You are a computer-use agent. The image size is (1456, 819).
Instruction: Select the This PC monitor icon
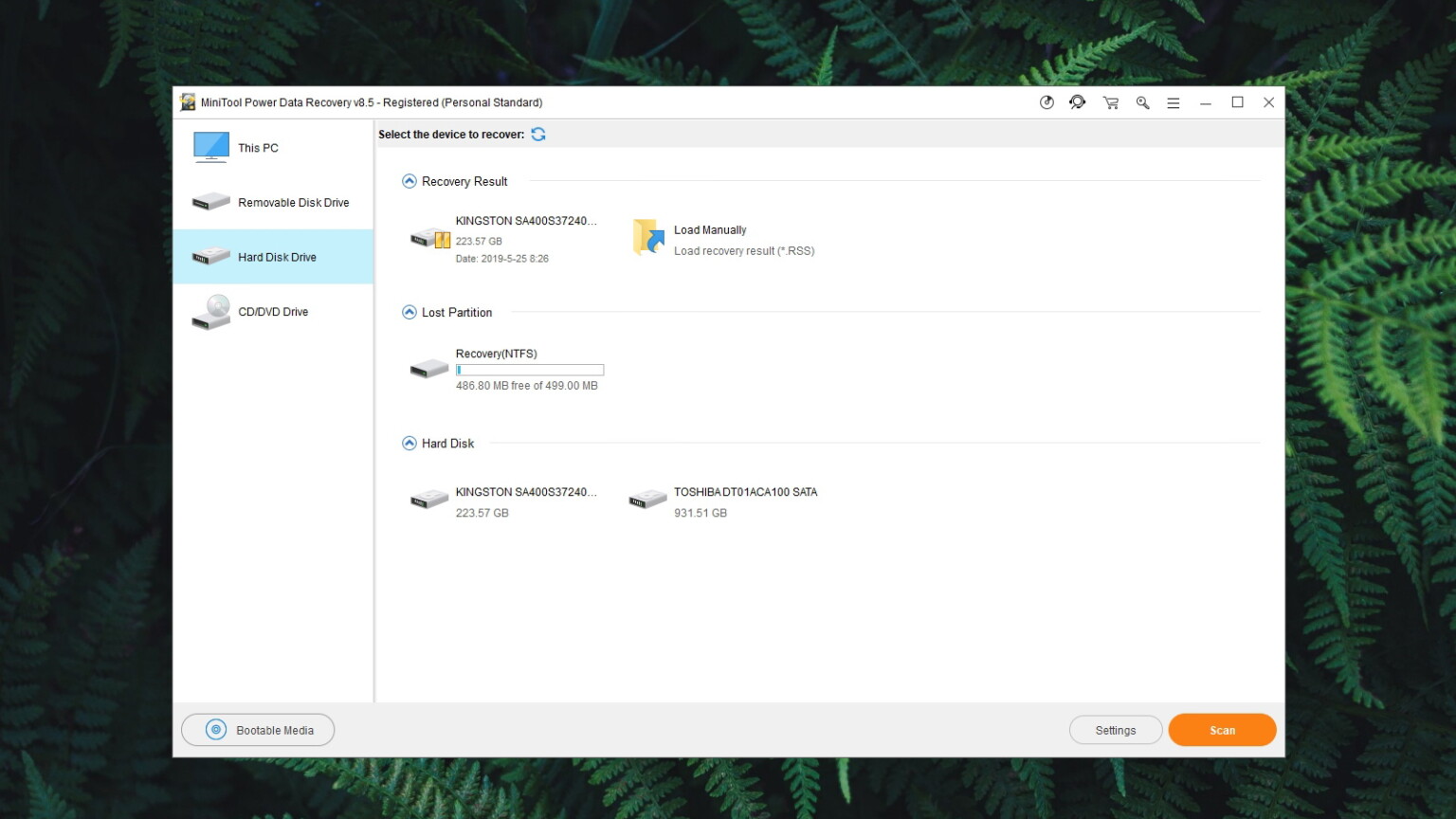coord(210,147)
